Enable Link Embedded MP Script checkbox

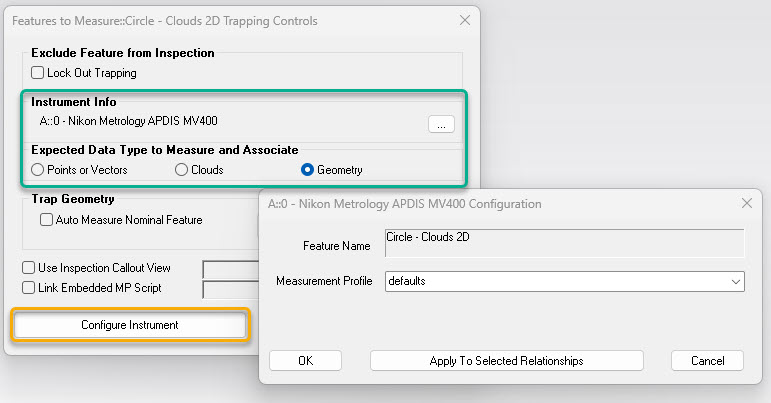[29, 288]
